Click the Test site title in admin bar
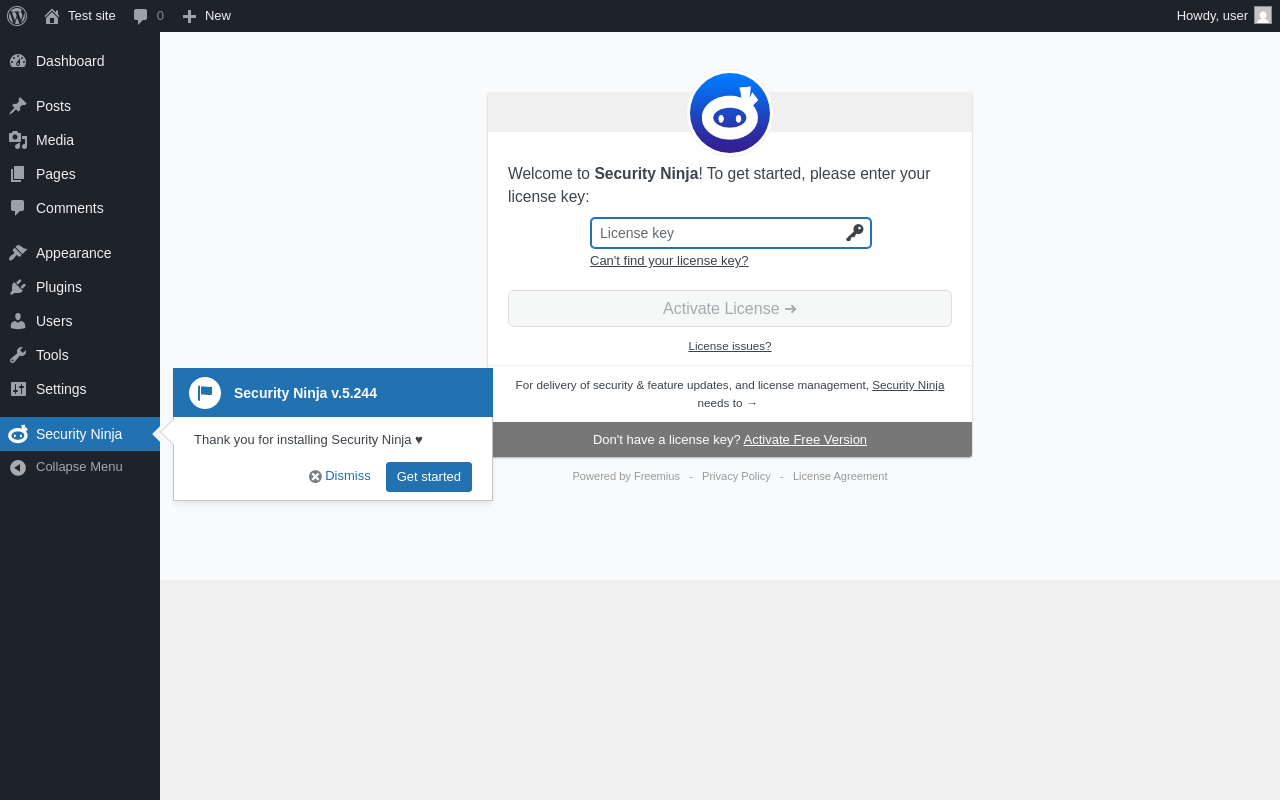Viewport: 1280px width, 800px height. click(92, 16)
